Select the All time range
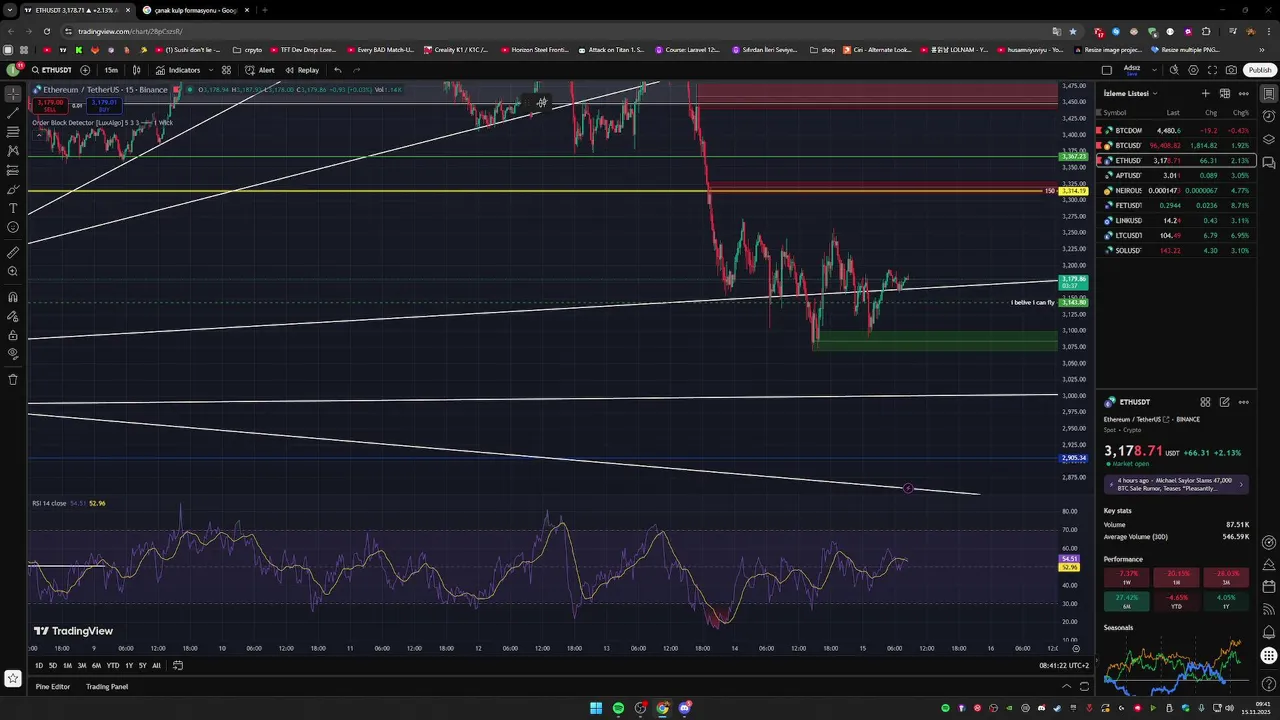This screenshot has height=720, width=1280. point(156,665)
